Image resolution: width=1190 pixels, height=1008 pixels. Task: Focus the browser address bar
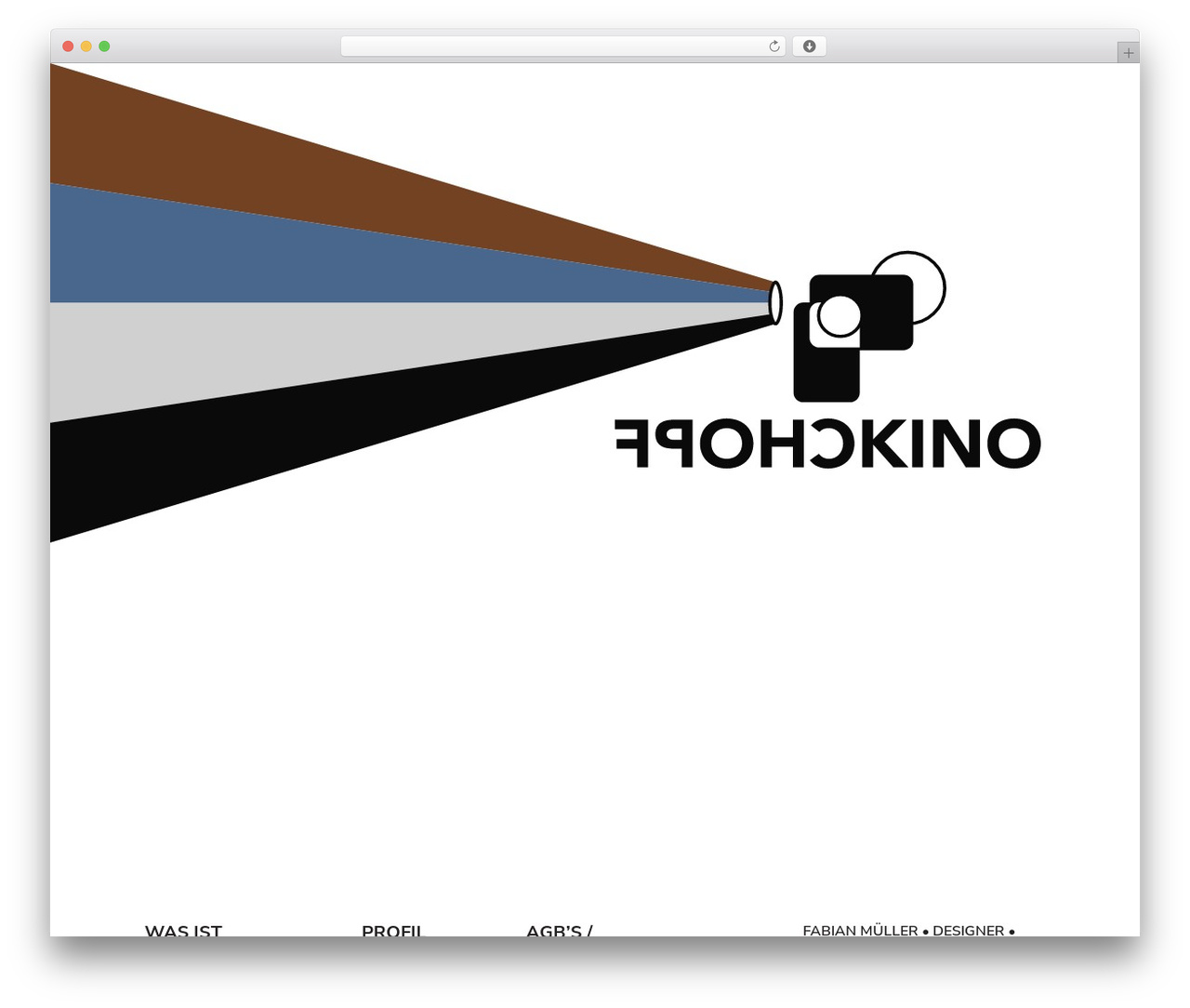pyautogui.click(x=562, y=46)
